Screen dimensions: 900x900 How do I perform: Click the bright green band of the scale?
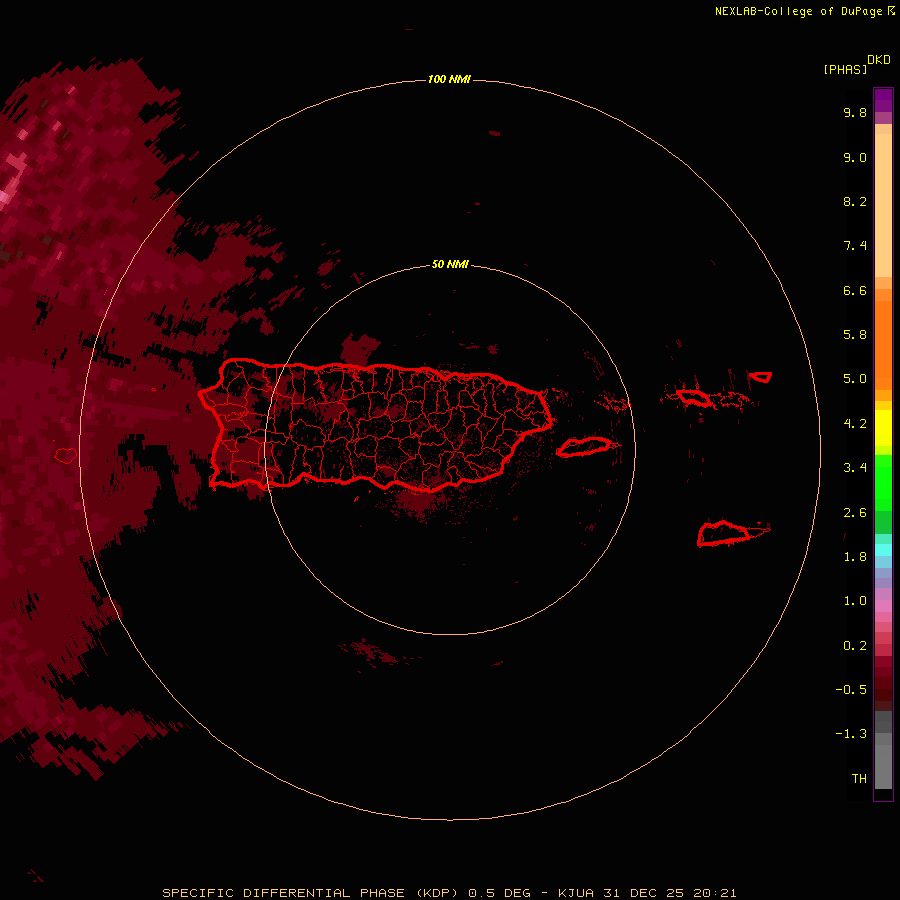tap(883, 483)
